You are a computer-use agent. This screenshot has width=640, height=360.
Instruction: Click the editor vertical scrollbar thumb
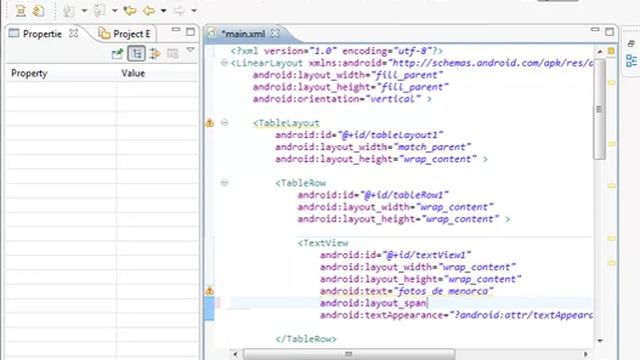599,109
